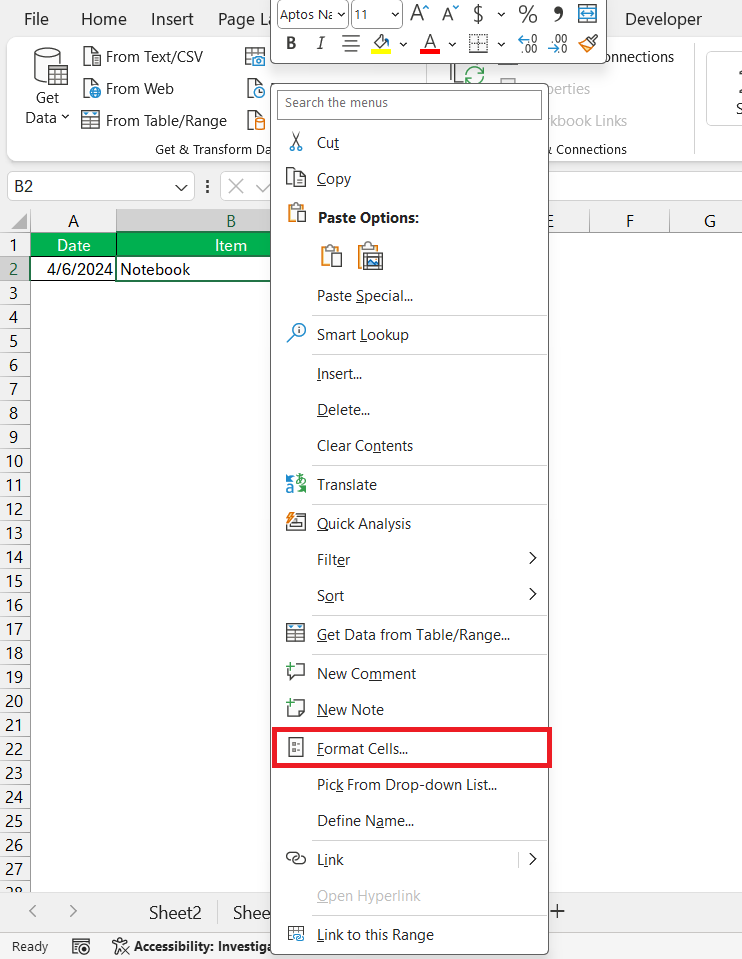Viewport: 742px width, 959px height.
Task: Click the Select All corner triangle
Action: [x=18, y=221]
